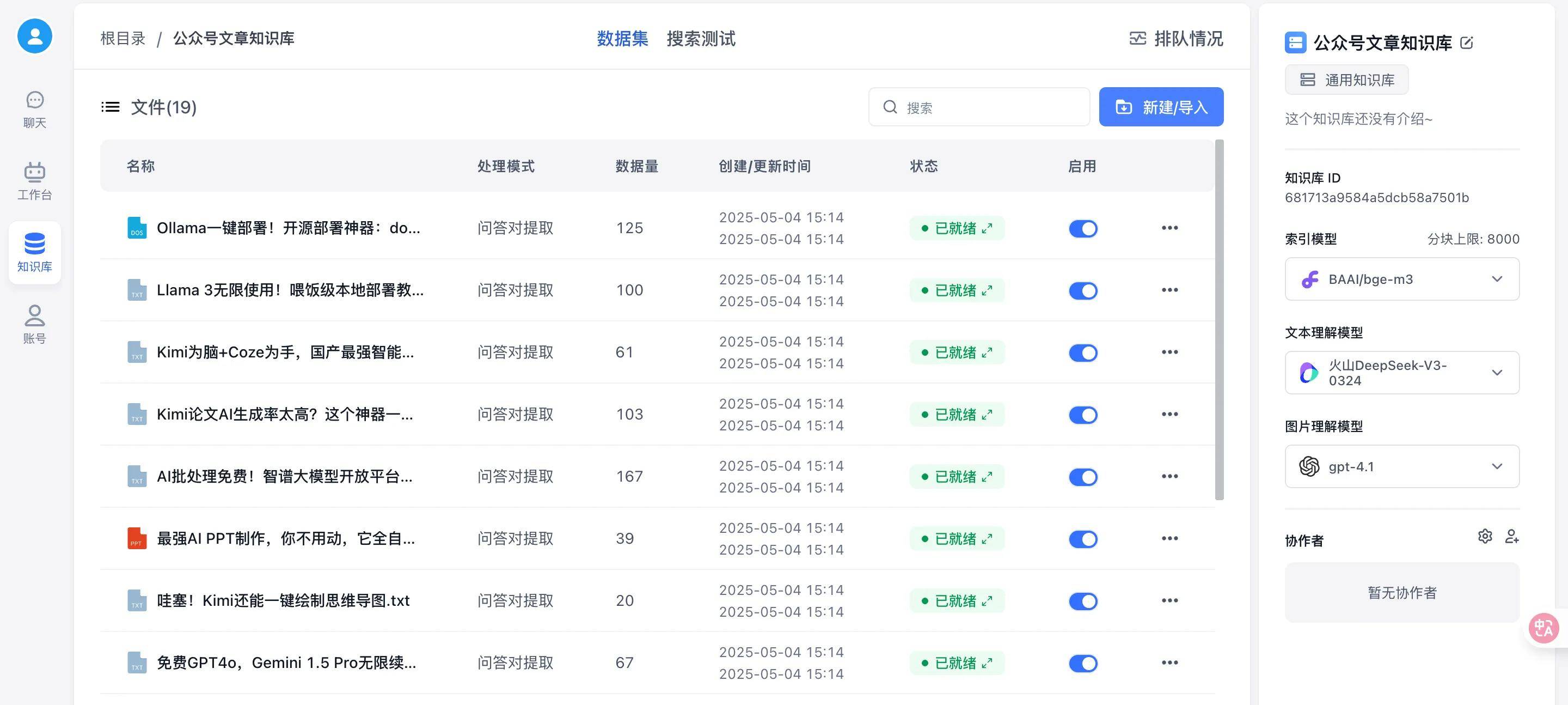Open 排队情况 at the top right
The height and width of the screenshot is (705, 1568).
(1175, 38)
